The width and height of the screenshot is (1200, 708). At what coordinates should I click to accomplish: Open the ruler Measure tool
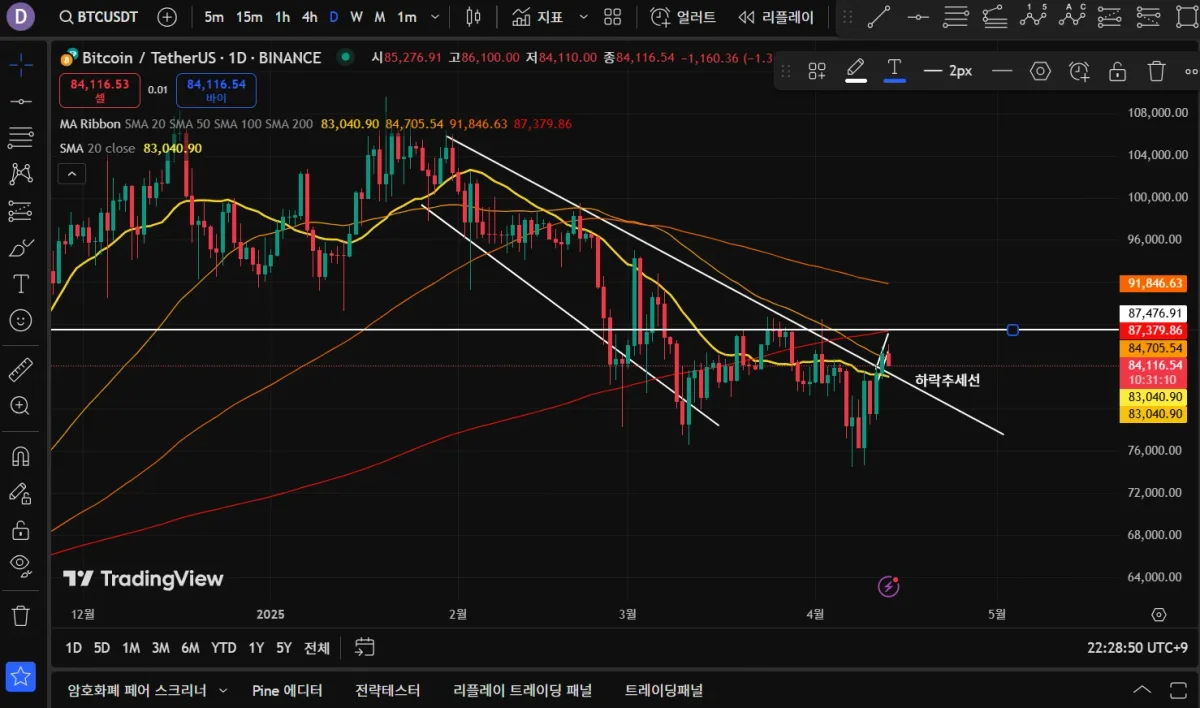point(21,370)
